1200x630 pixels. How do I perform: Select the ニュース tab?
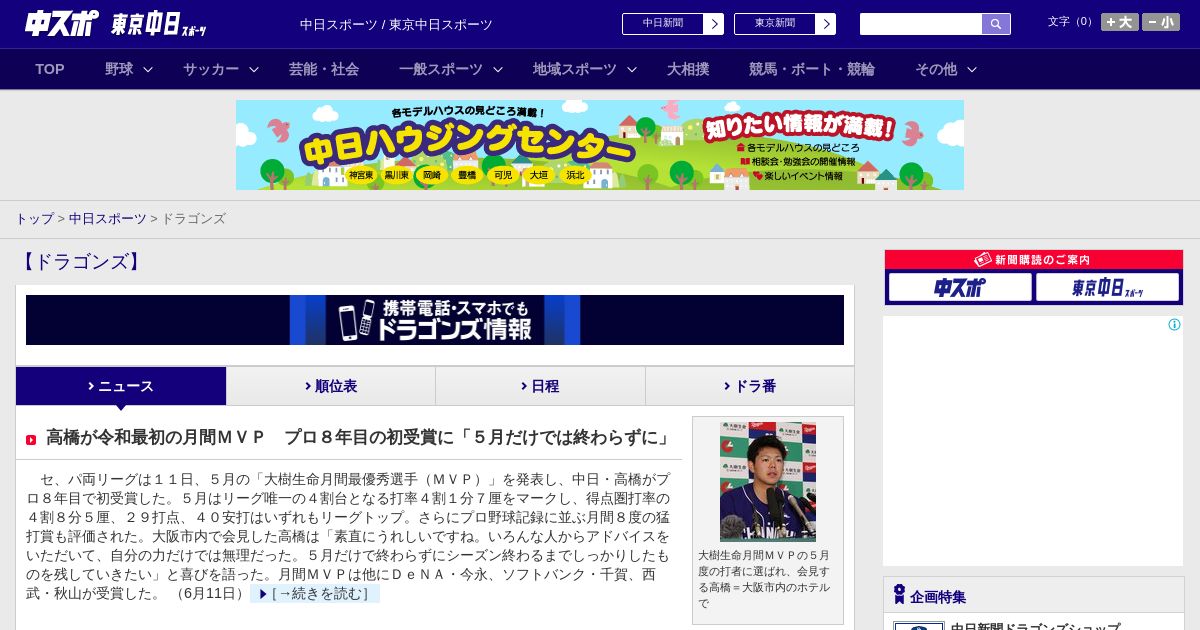(x=121, y=386)
